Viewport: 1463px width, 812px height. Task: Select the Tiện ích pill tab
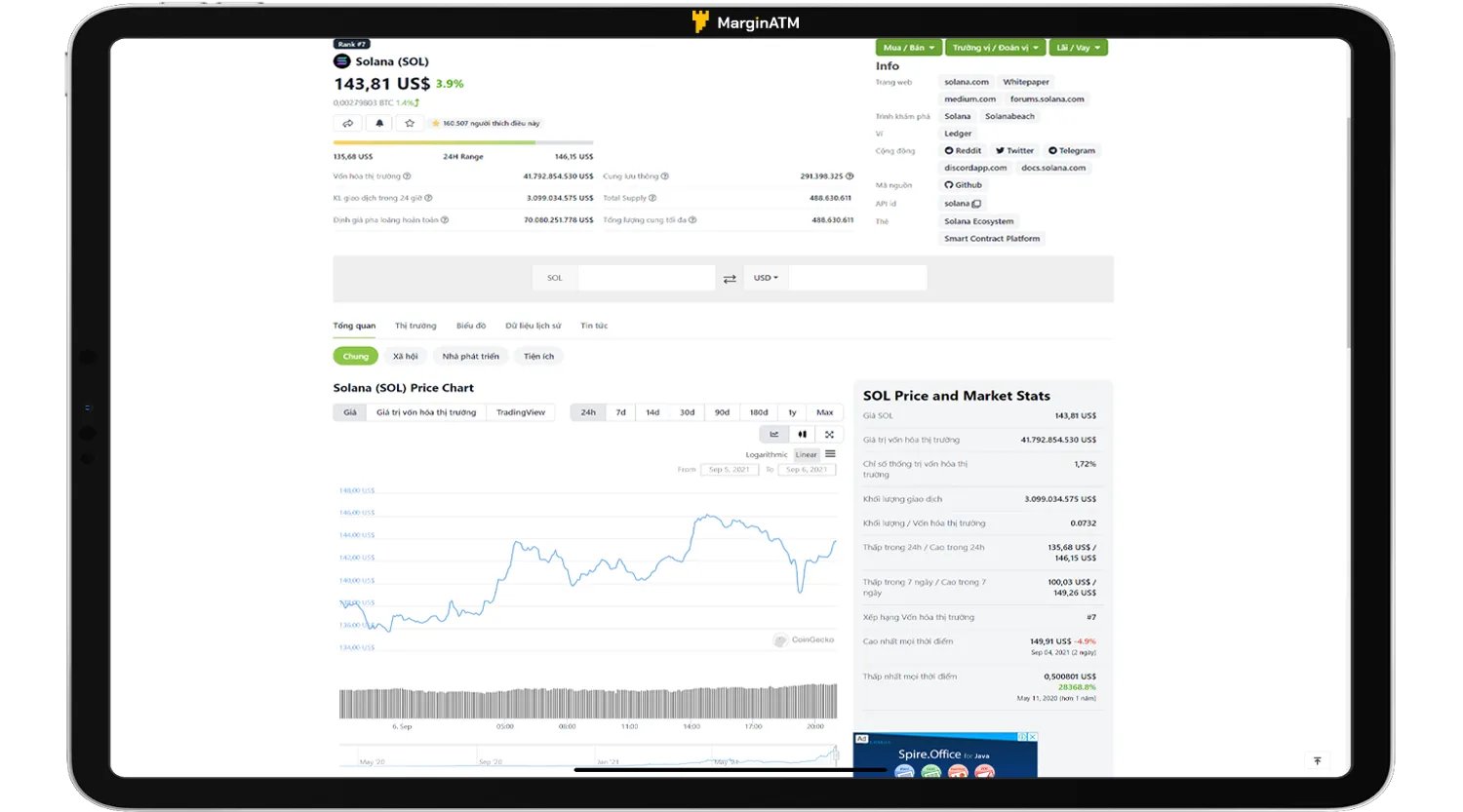tap(538, 357)
